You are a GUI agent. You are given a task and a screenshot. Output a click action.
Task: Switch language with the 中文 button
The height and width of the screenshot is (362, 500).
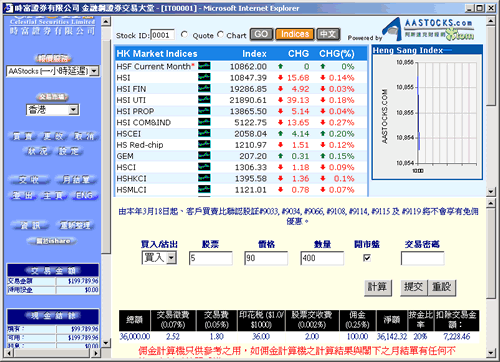coord(328,34)
